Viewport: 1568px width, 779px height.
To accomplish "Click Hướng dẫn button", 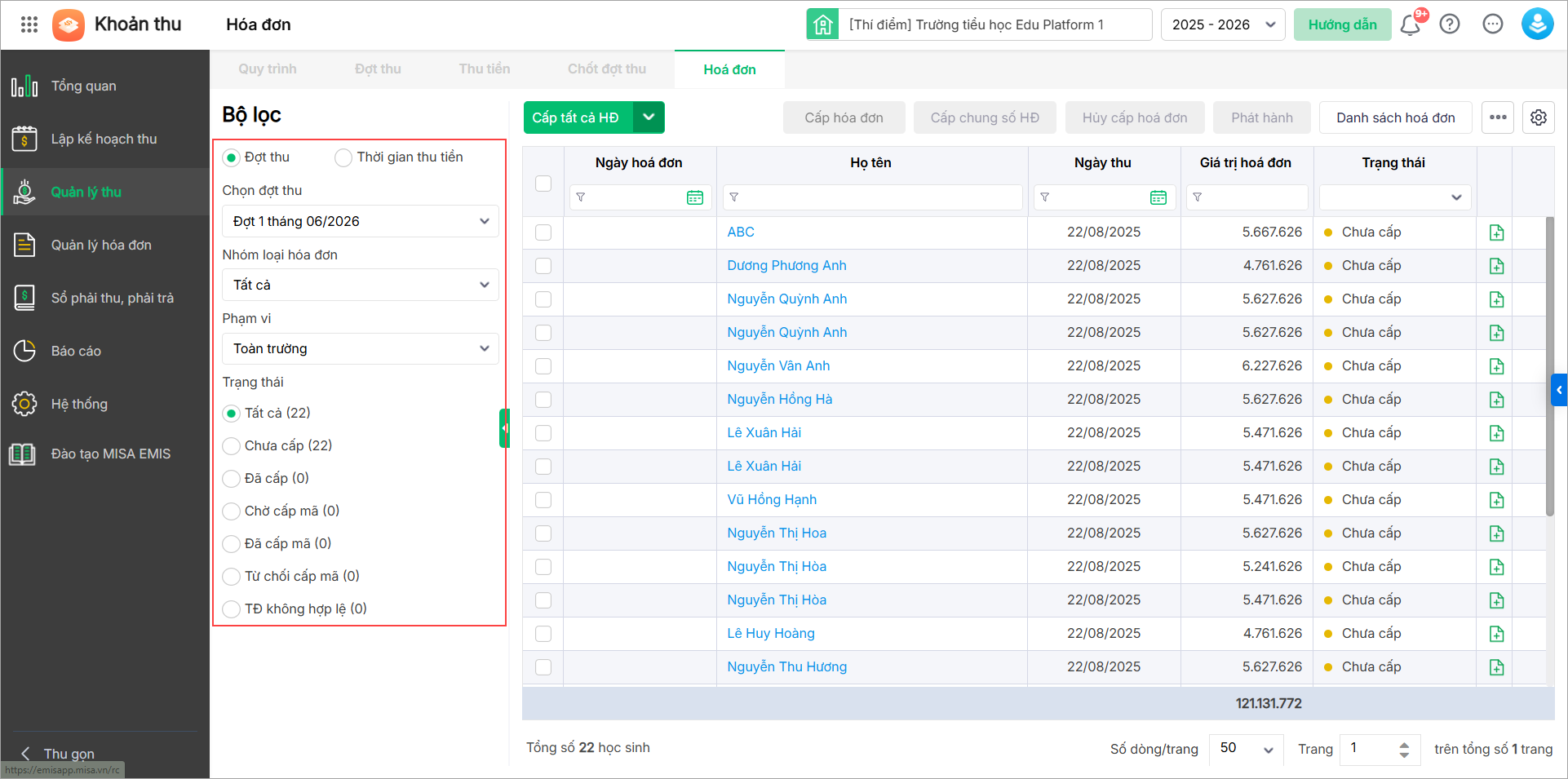I will 1343,24.
